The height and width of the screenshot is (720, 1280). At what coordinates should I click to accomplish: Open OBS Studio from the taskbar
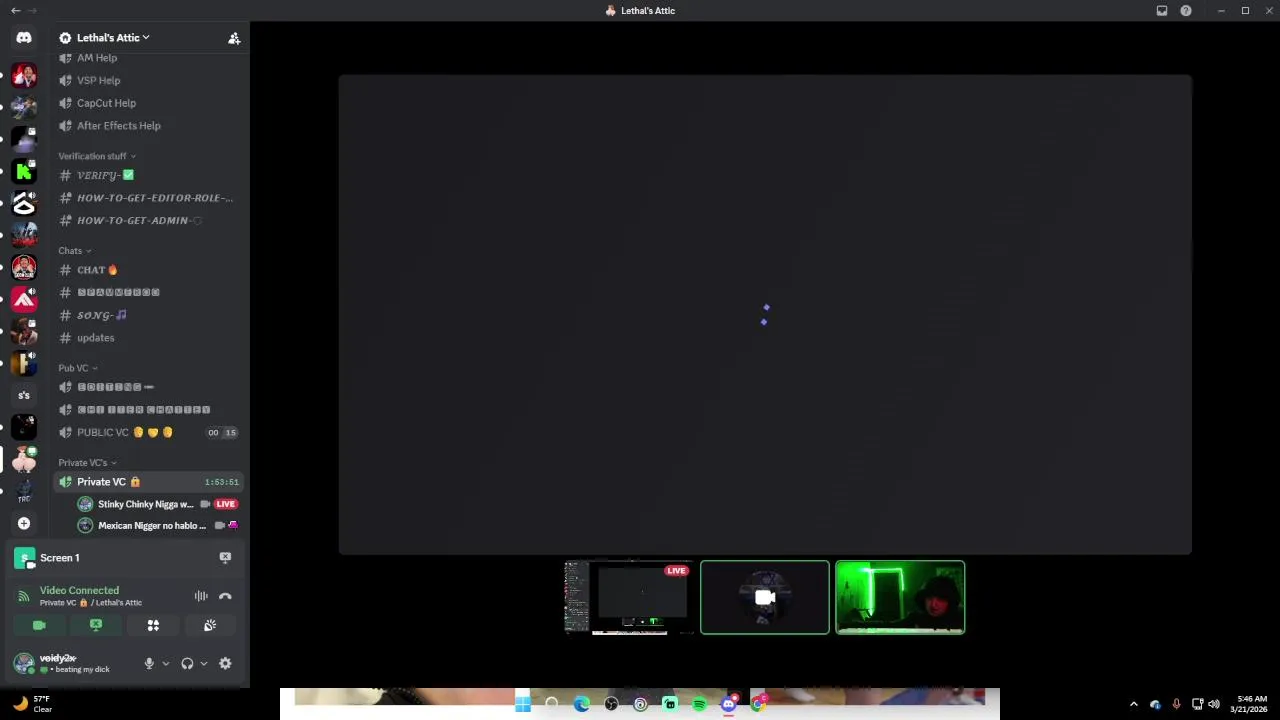(611, 704)
